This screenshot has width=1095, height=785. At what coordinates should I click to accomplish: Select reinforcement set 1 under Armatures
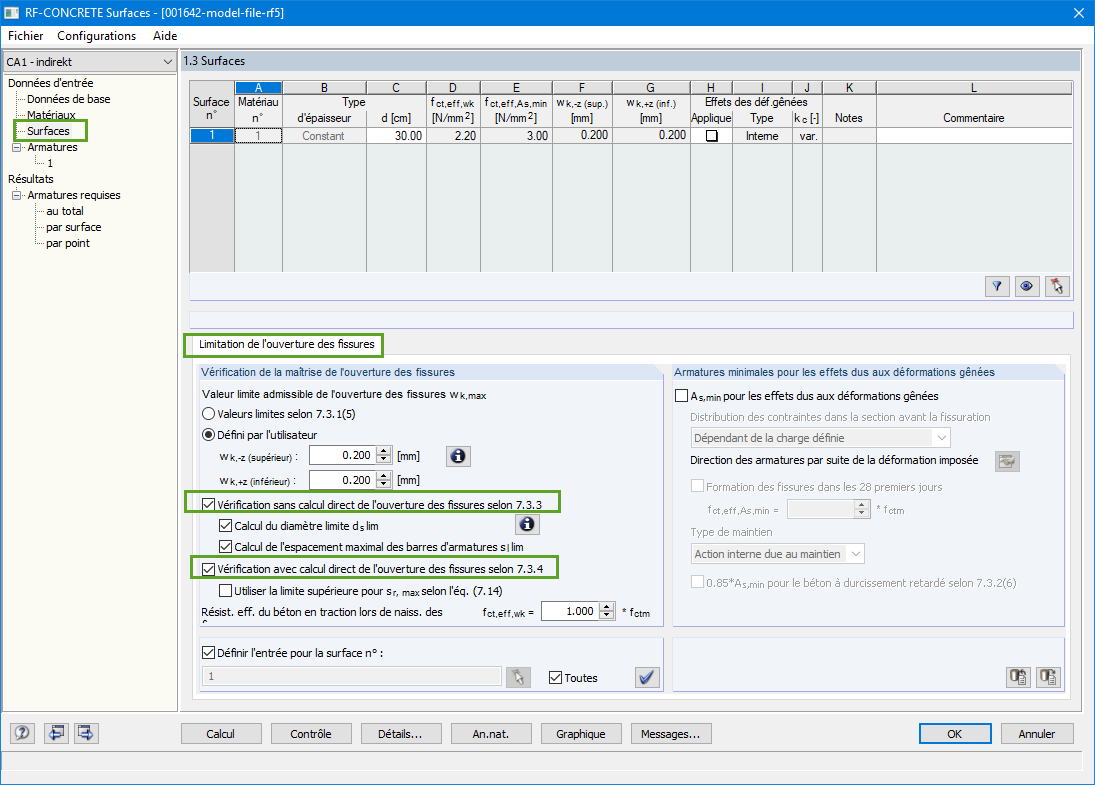pyautogui.click(x=50, y=163)
